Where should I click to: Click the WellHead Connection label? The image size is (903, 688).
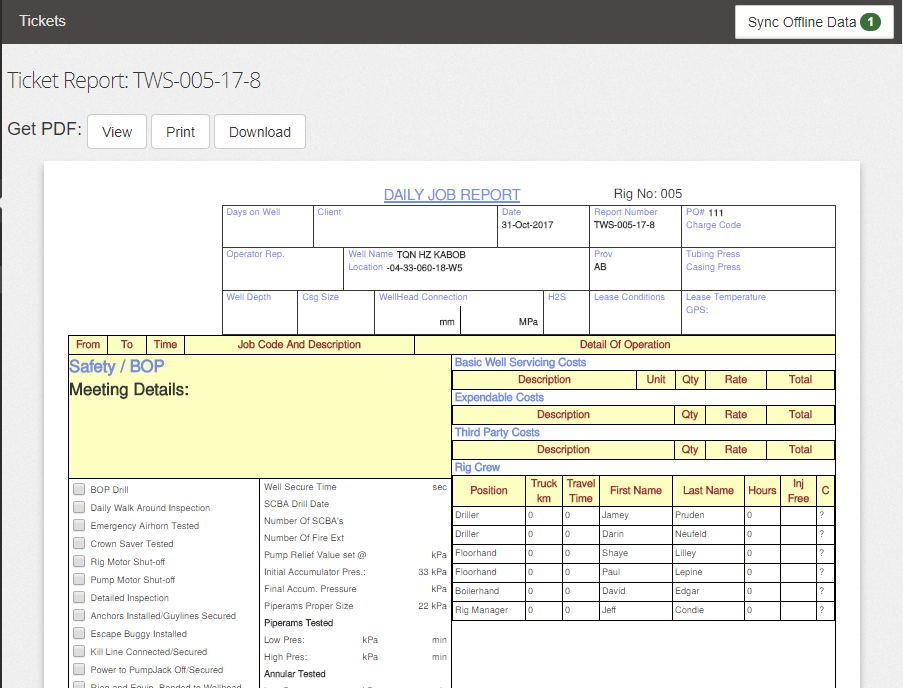click(x=423, y=297)
